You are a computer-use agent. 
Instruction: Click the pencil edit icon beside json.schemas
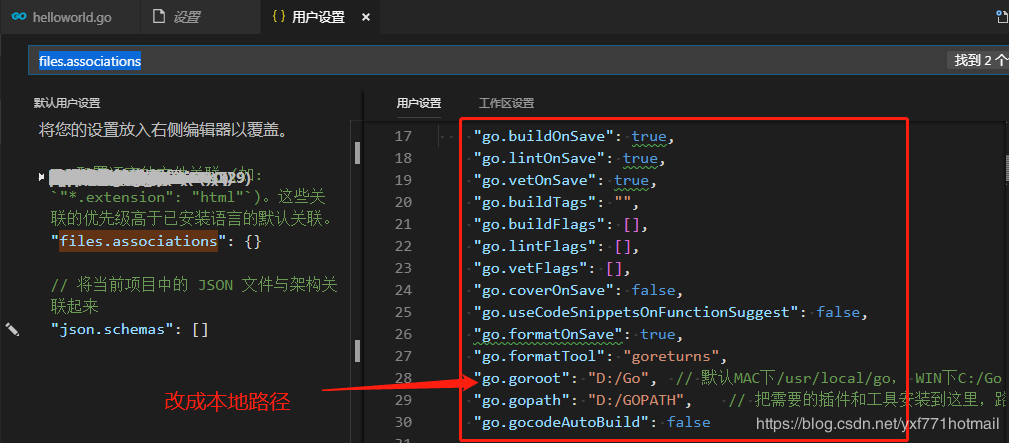pos(12,330)
